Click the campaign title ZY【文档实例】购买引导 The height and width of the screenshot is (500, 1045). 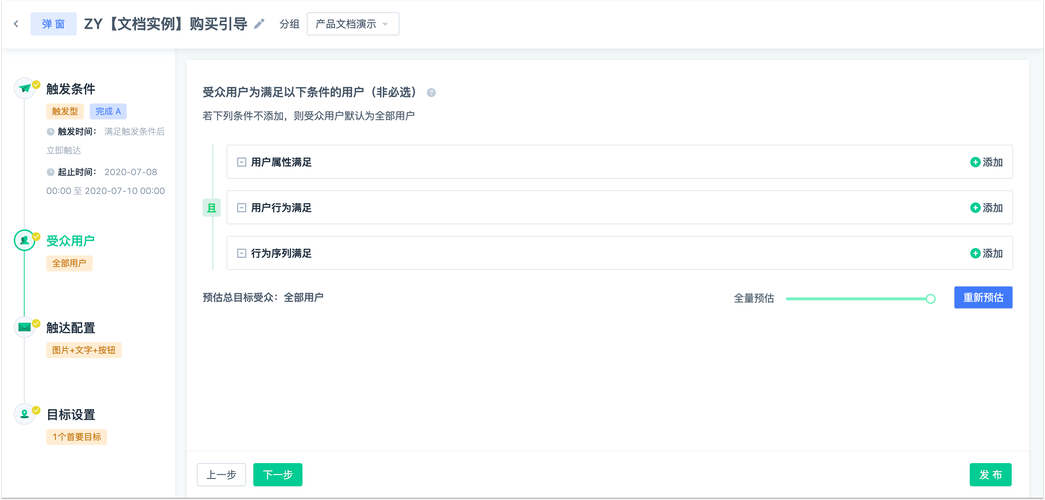point(165,24)
